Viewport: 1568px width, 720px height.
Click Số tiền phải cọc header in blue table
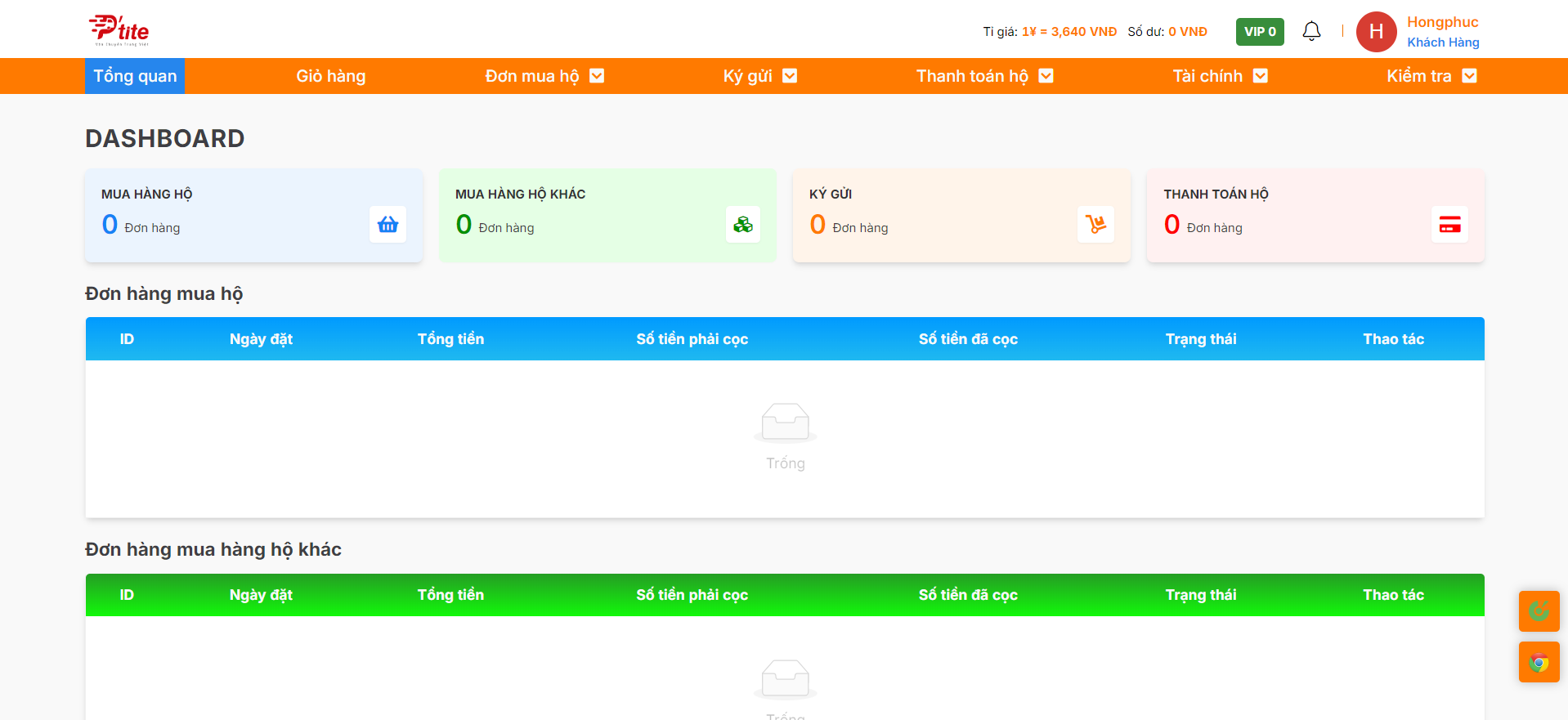click(692, 339)
